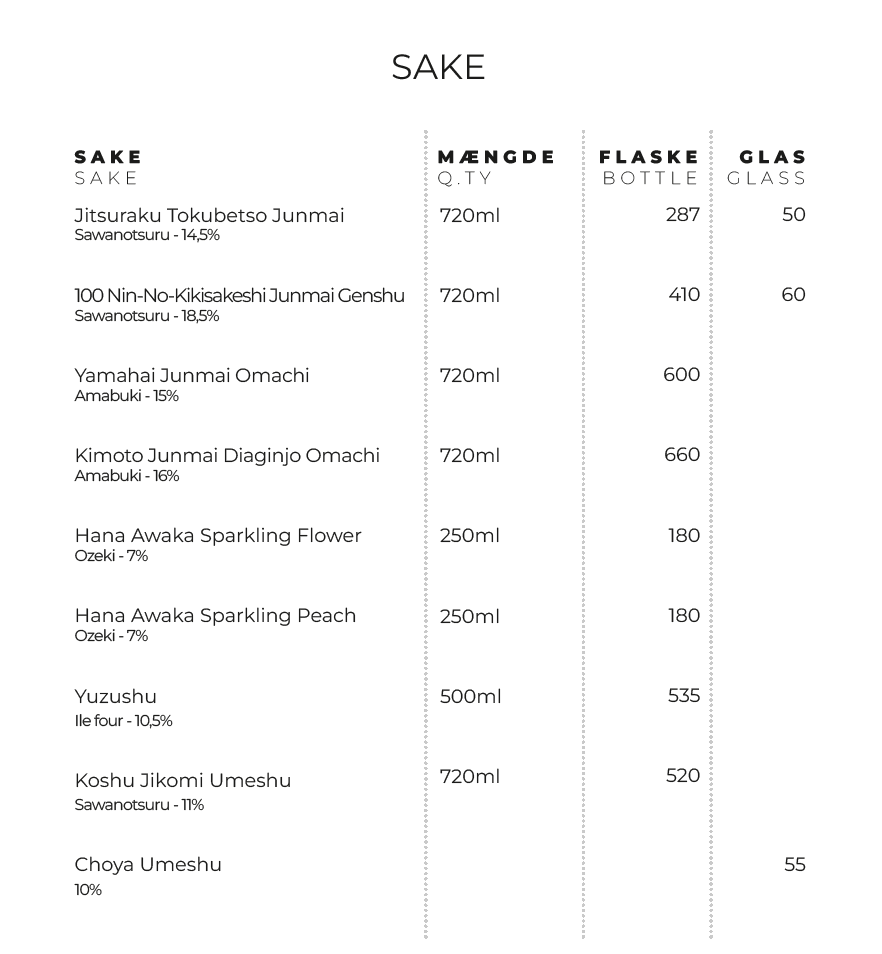The width and height of the screenshot is (882, 954).
Task: Click glass price 55 for Choya Umeshu
Action: pyautogui.click(x=794, y=865)
